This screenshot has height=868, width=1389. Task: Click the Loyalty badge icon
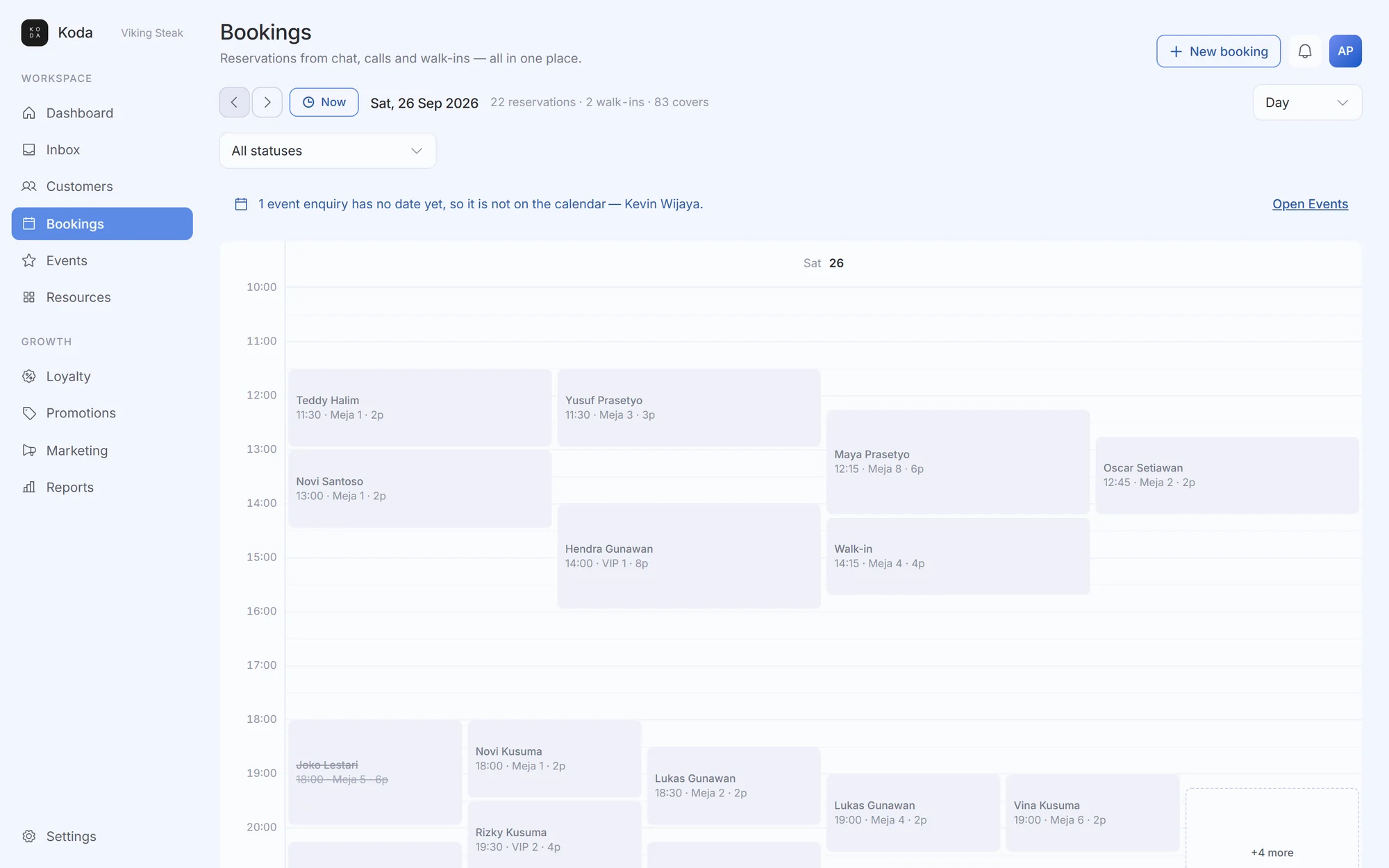(28, 376)
